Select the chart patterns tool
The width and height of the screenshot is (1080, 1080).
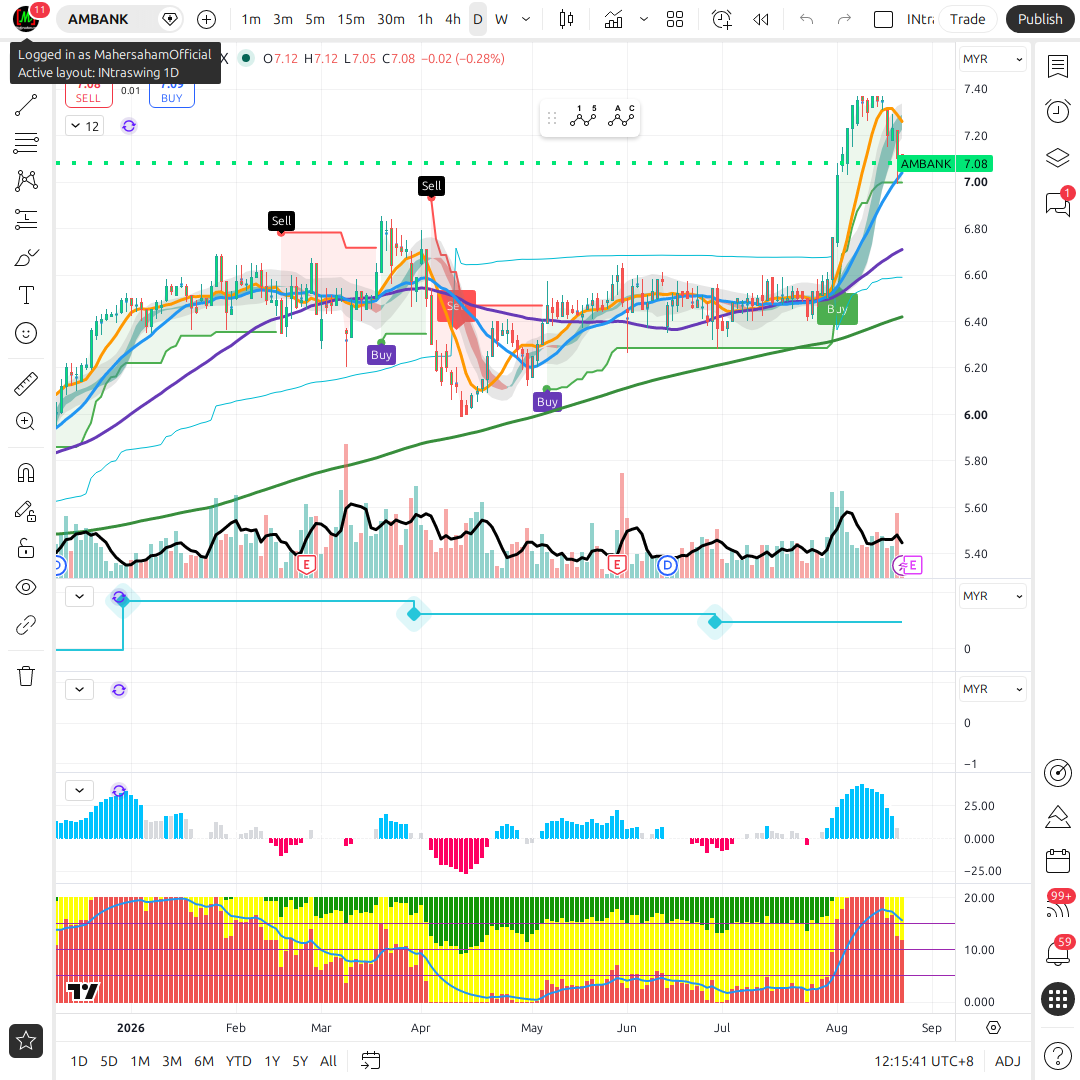coord(26,181)
